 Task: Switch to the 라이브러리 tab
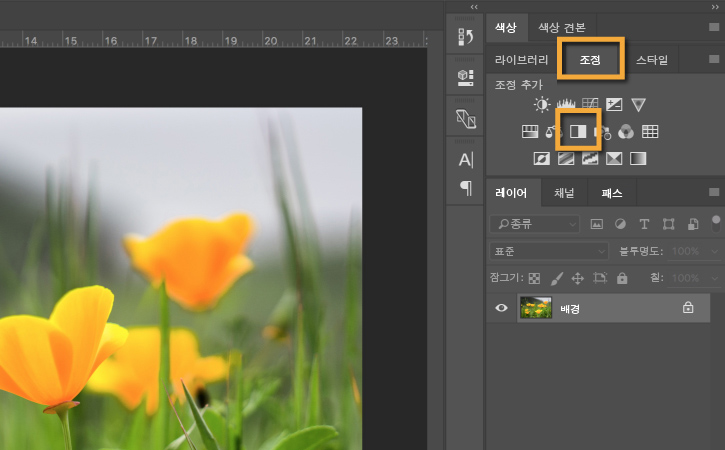pos(521,60)
